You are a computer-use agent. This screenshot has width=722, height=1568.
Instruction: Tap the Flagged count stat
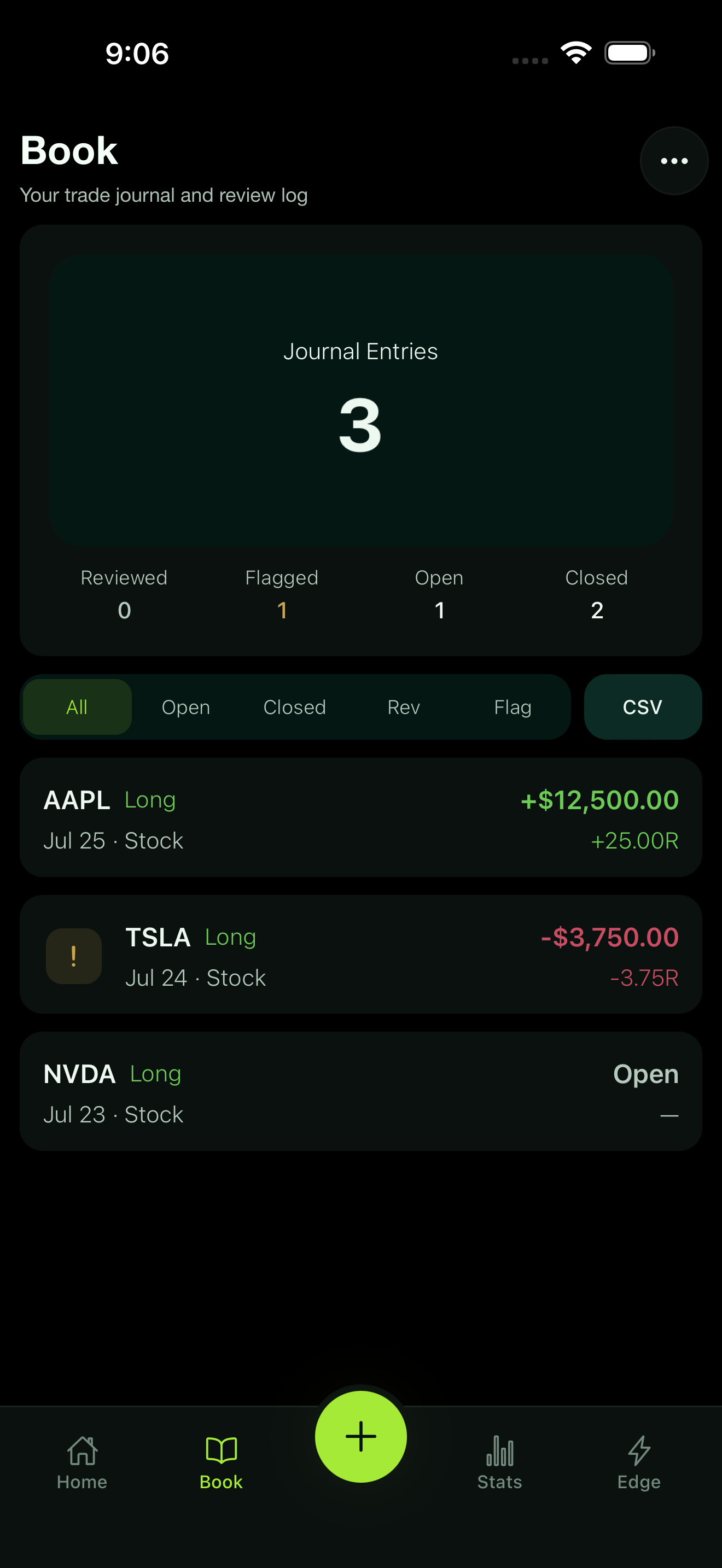pyautogui.click(x=282, y=594)
